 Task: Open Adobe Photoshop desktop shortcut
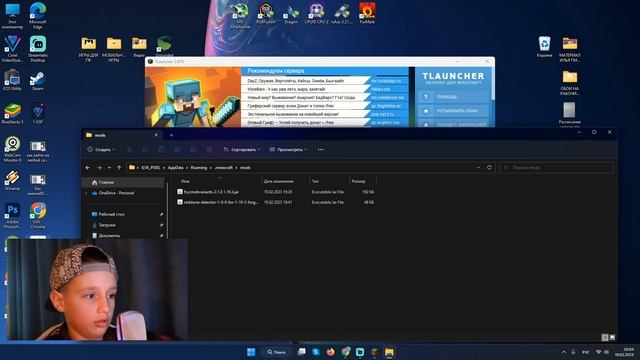click(12, 216)
